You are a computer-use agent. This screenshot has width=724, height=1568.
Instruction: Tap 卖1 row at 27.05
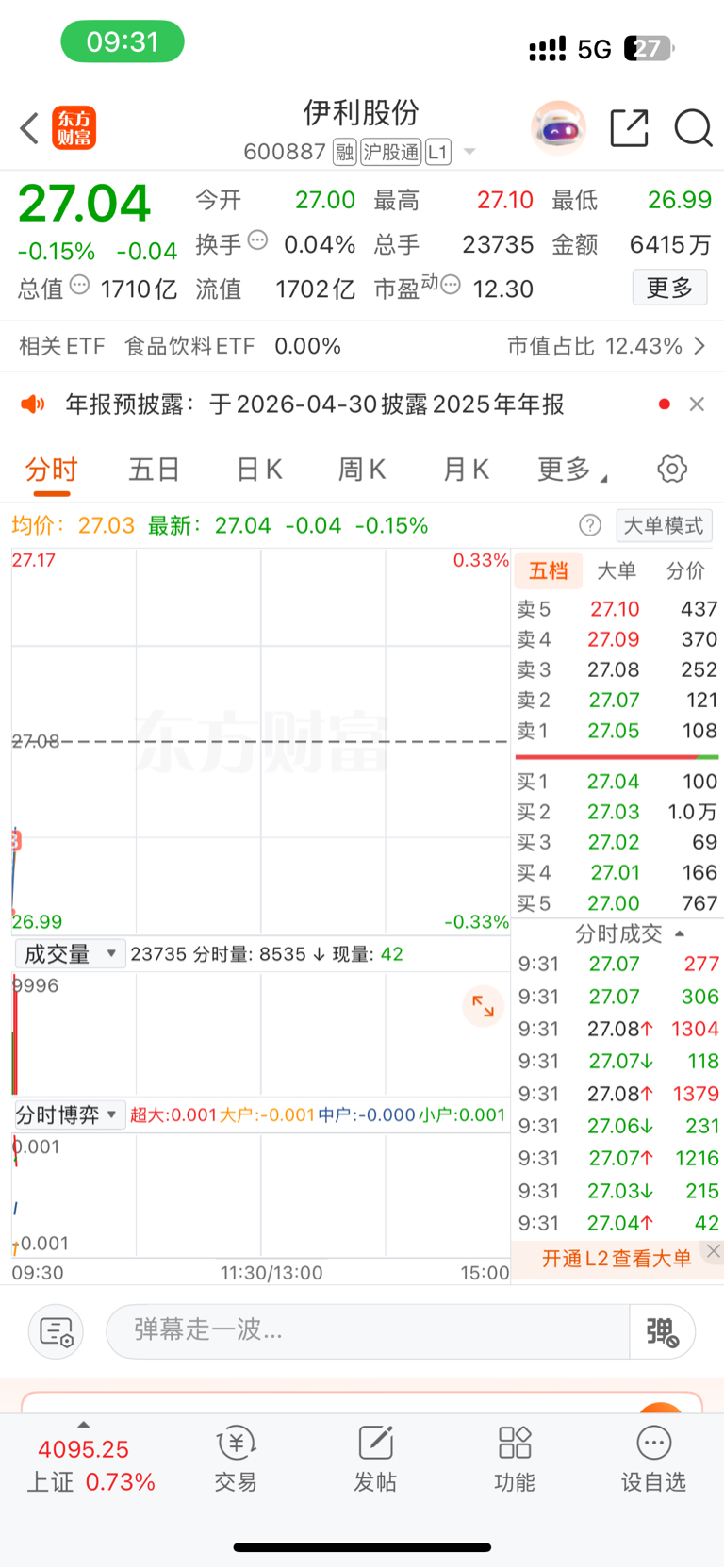pyautogui.click(x=617, y=731)
